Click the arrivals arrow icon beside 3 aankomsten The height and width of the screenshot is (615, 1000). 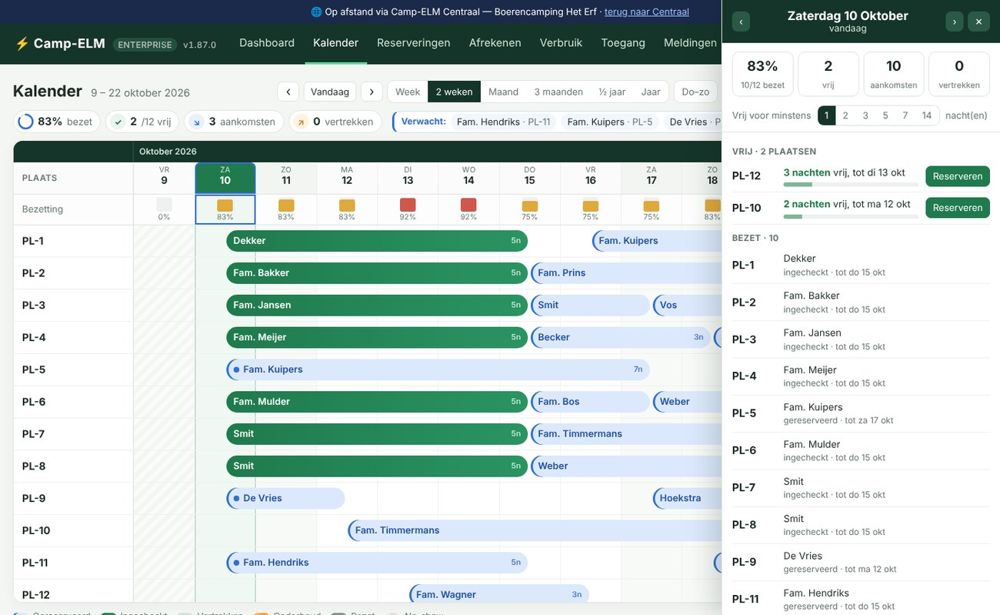[196, 122]
